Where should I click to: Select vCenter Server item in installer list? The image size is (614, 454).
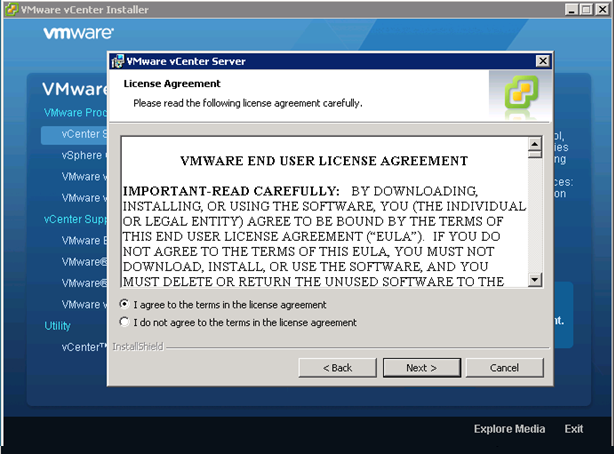(74, 134)
